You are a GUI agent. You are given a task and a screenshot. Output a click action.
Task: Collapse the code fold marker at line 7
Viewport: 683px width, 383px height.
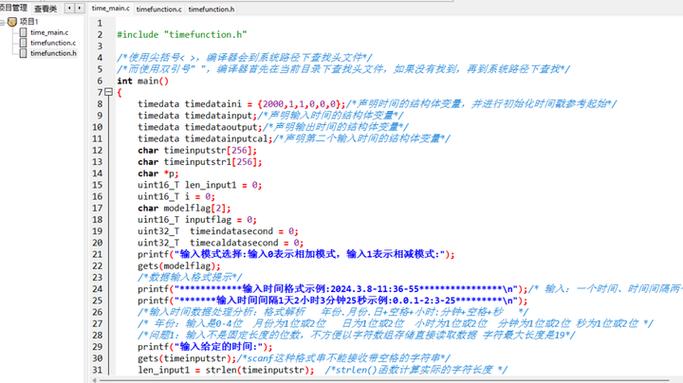[108, 92]
